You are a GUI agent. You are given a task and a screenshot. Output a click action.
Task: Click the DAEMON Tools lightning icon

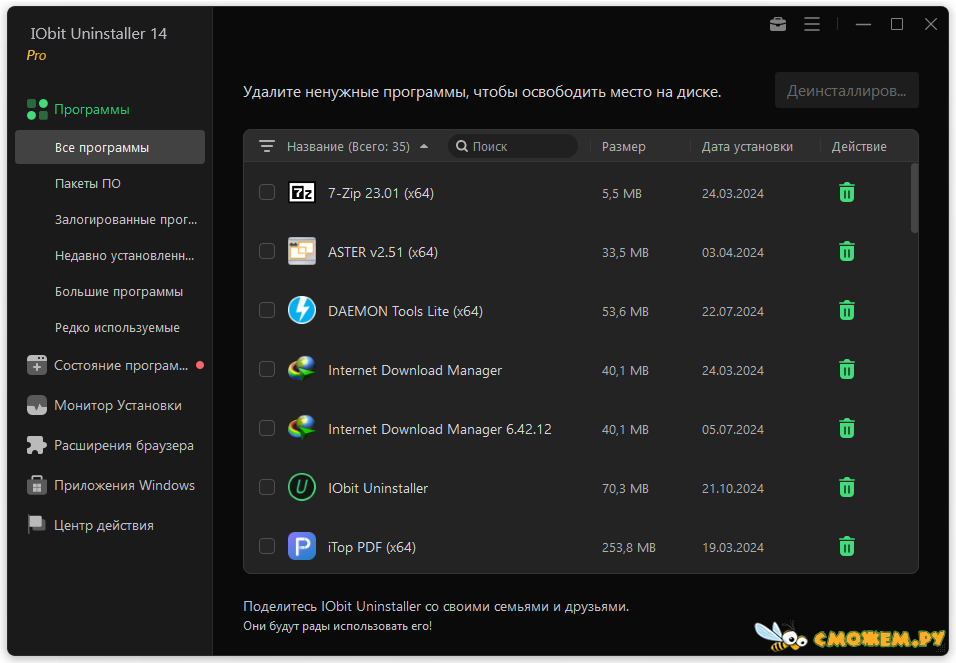coord(302,310)
